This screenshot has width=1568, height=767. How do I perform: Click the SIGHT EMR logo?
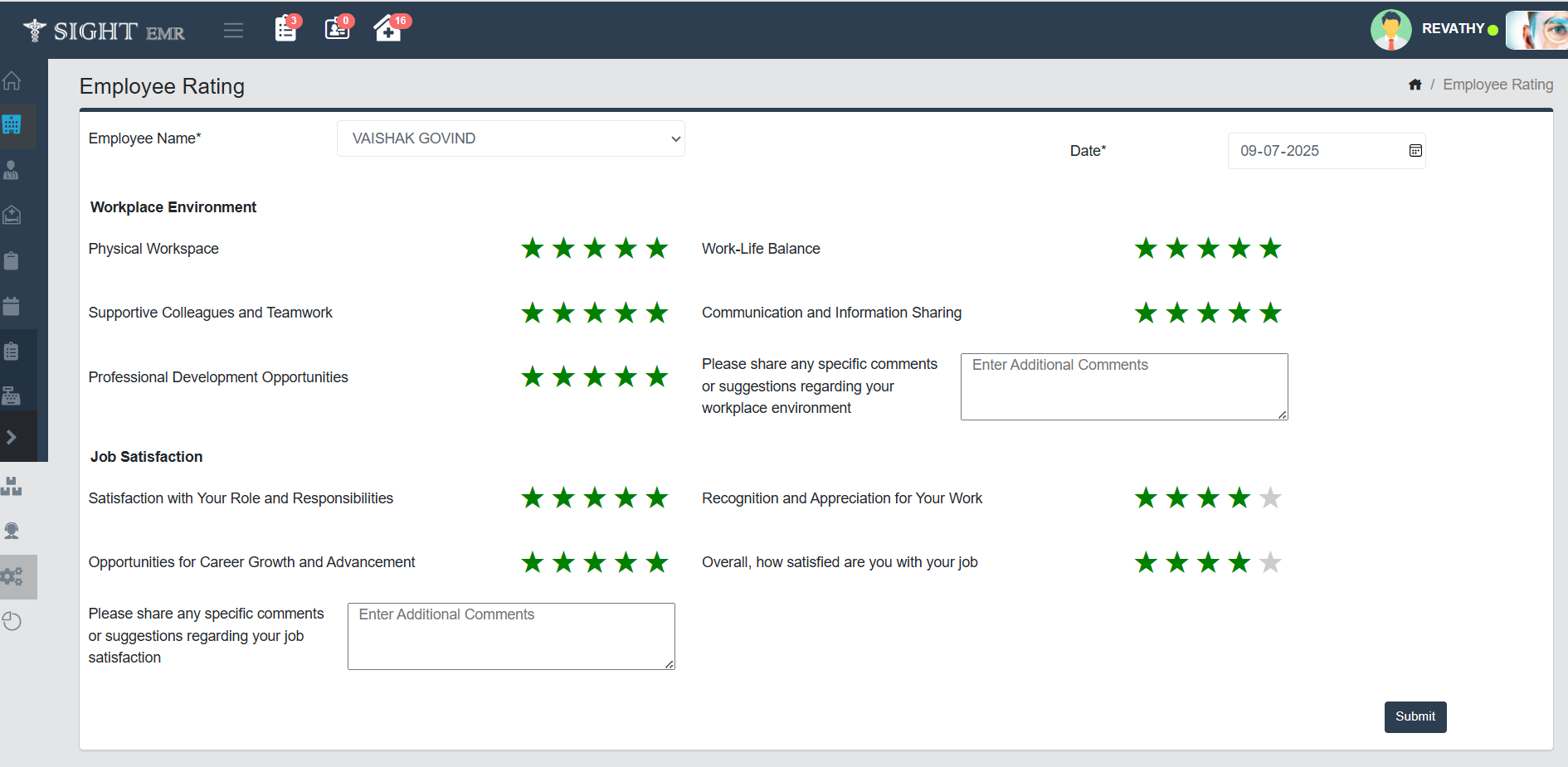point(105,31)
